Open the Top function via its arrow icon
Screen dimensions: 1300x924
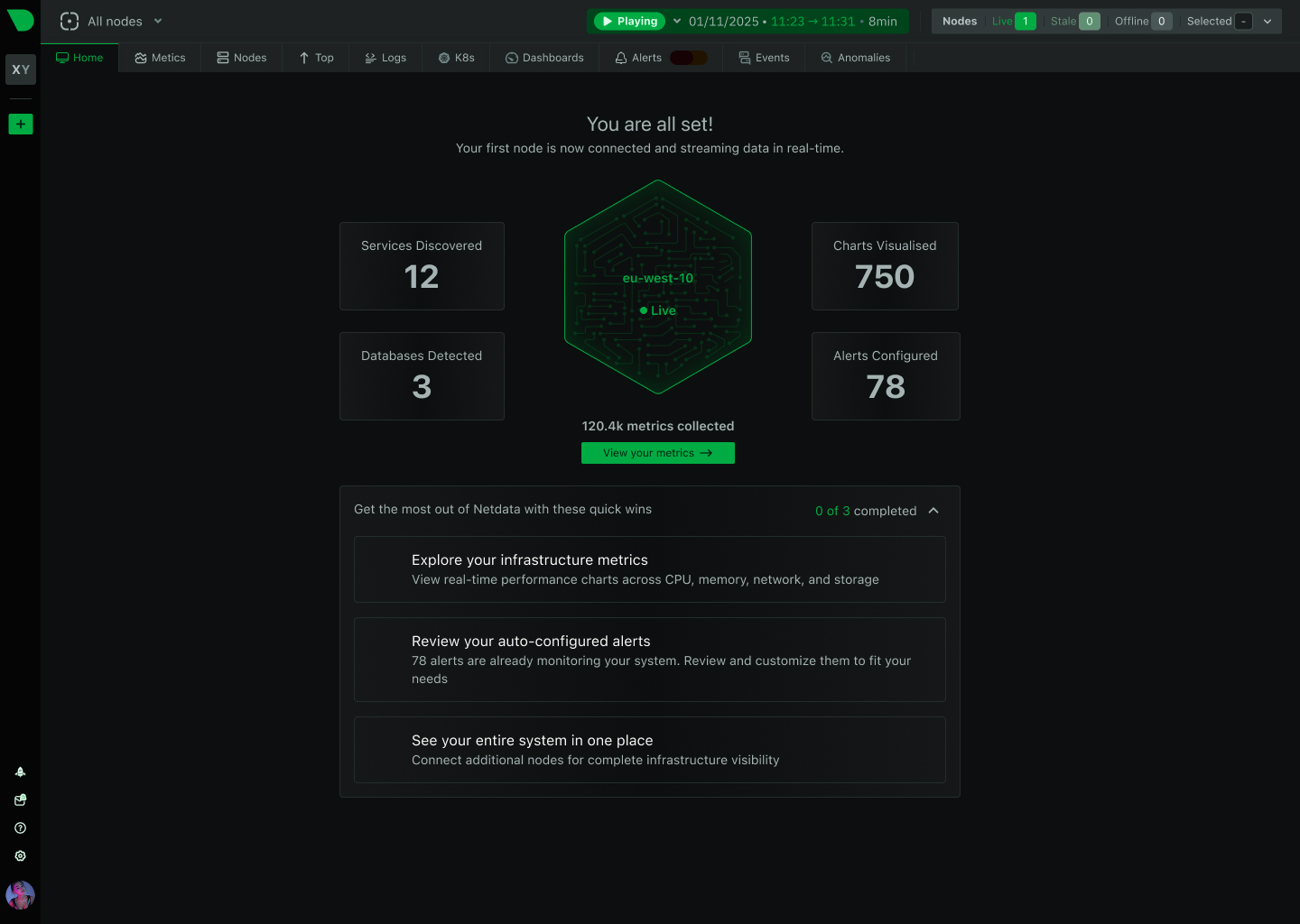pos(303,57)
